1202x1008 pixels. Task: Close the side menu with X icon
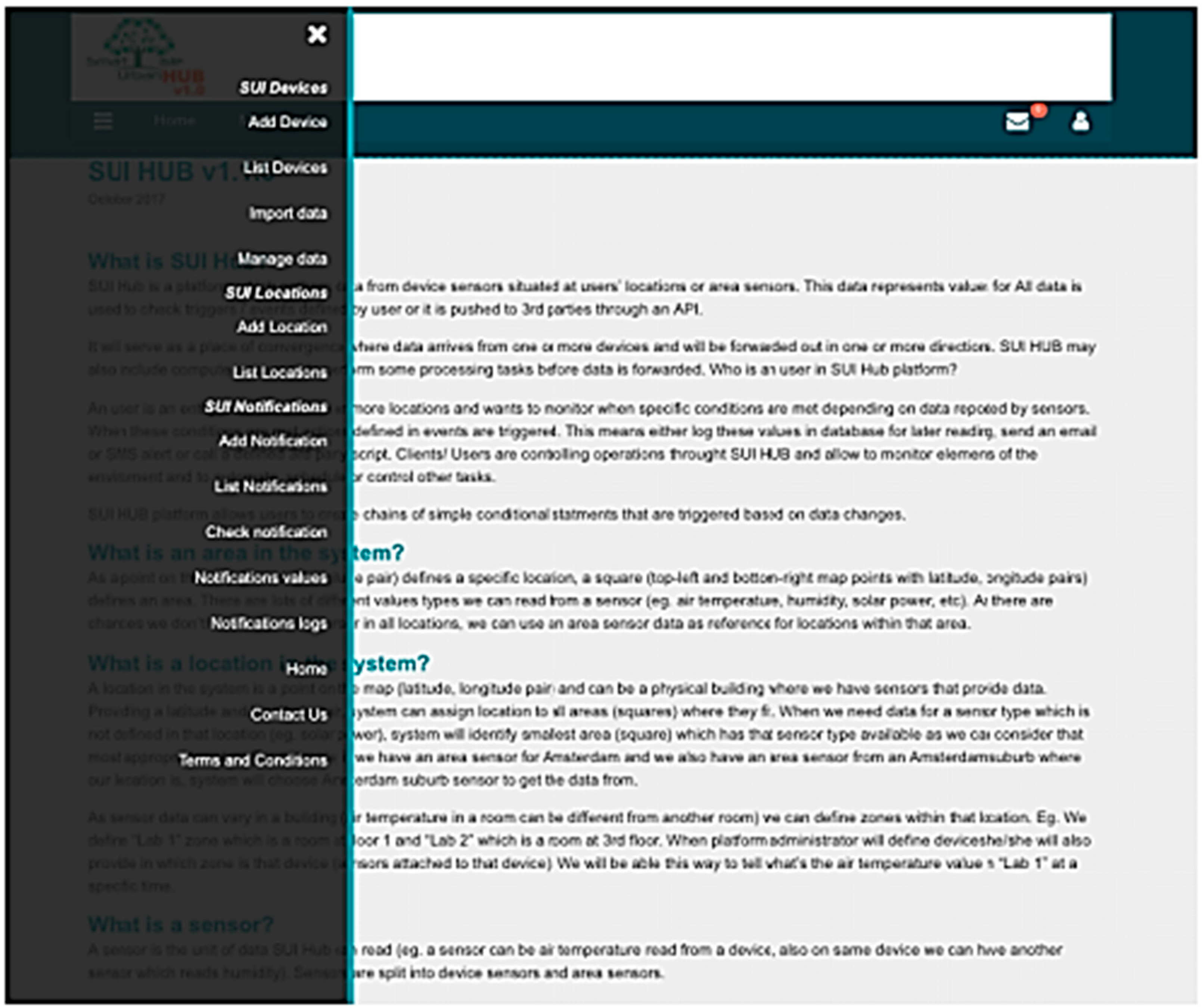(x=317, y=34)
